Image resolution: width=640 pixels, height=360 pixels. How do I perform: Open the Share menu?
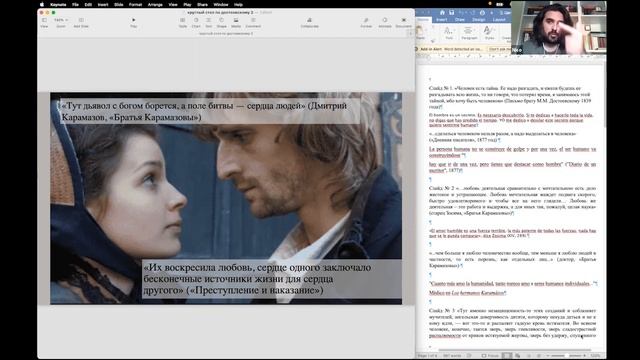pos(202,4)
